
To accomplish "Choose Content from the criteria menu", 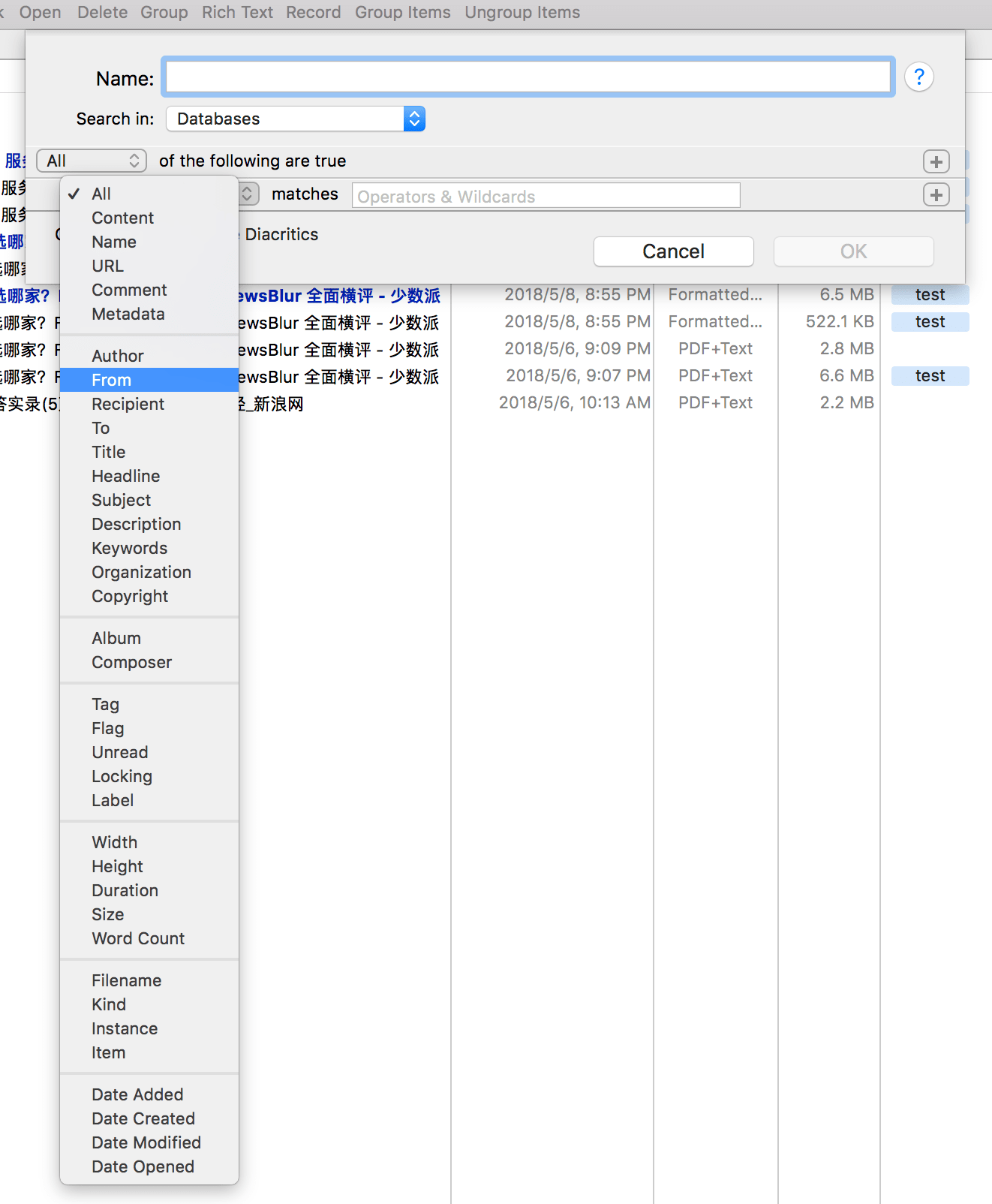I will coord(122,218).
